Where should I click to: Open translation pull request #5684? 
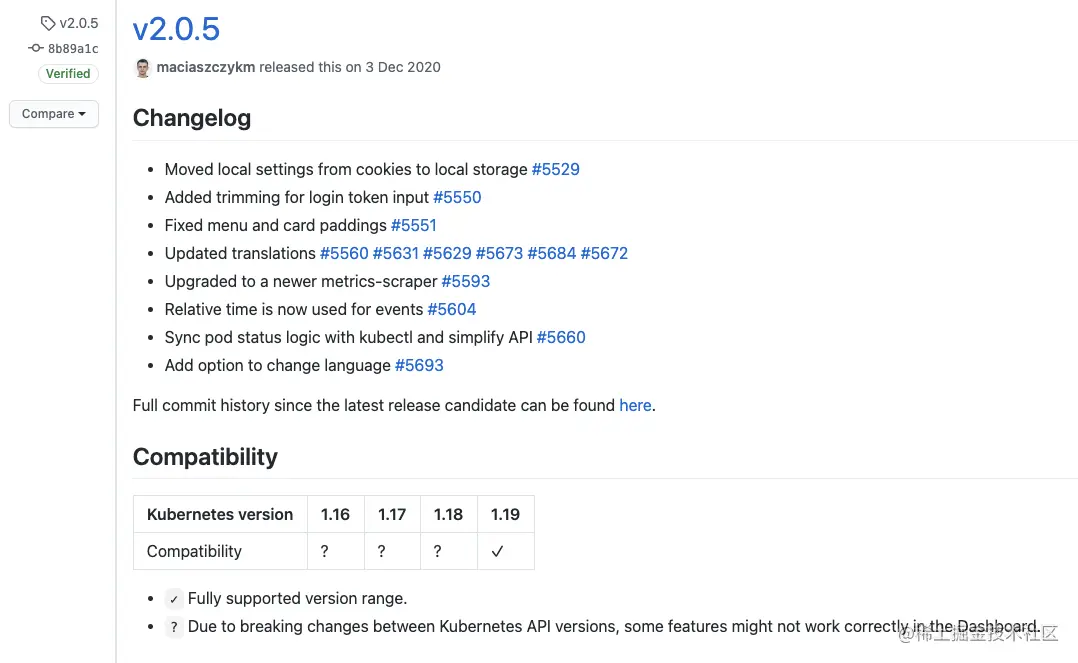552,254
